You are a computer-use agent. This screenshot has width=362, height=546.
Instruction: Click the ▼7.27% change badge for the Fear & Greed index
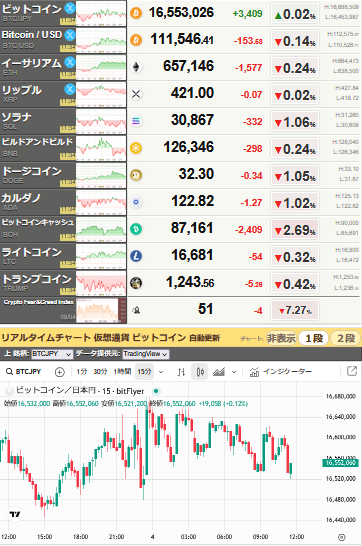pos(295,310)
